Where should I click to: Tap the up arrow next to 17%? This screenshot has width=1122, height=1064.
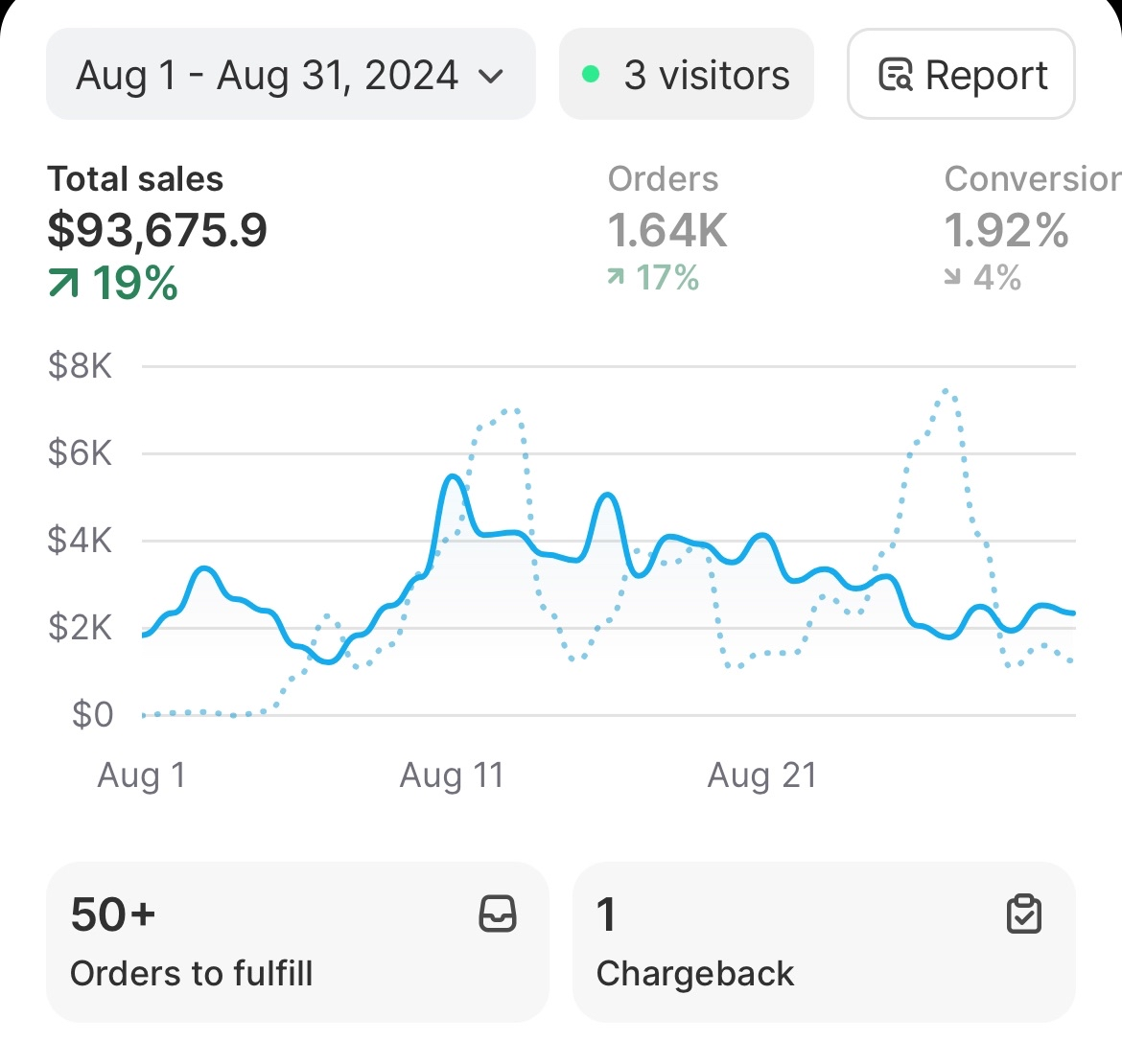[616, 278]
